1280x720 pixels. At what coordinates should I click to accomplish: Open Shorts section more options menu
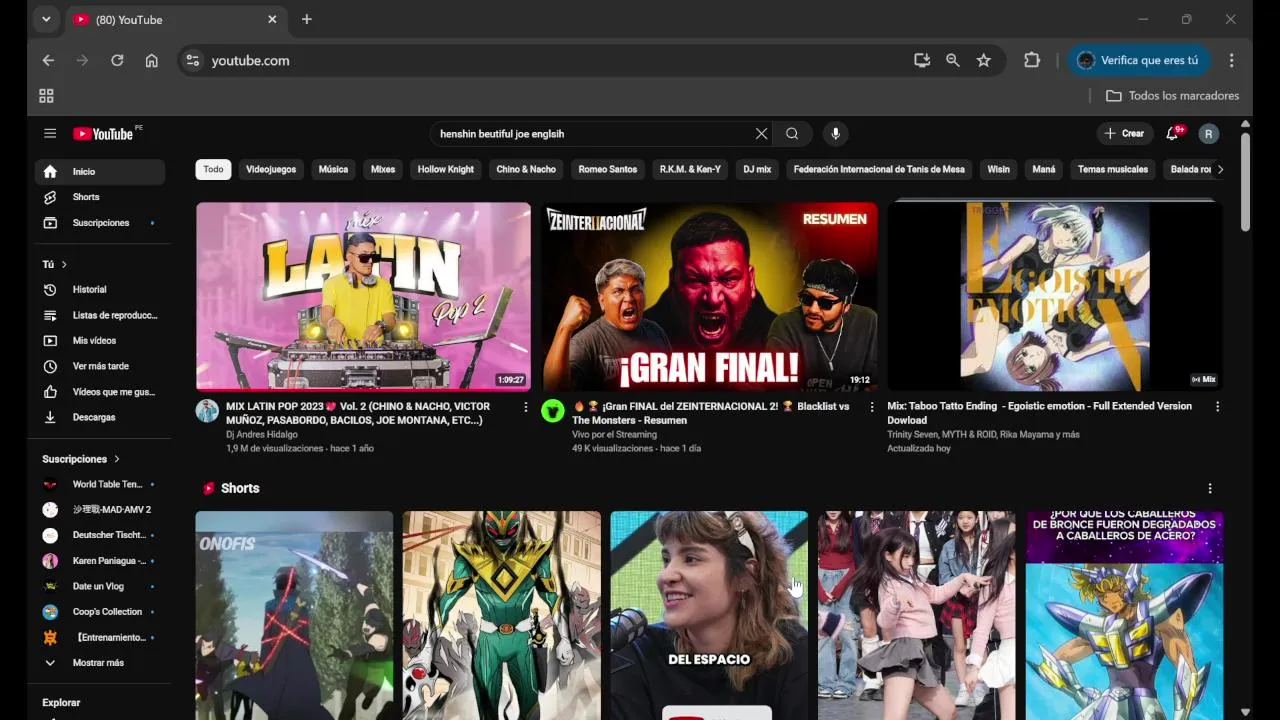pyautogui.click(x=1210, y=489)
